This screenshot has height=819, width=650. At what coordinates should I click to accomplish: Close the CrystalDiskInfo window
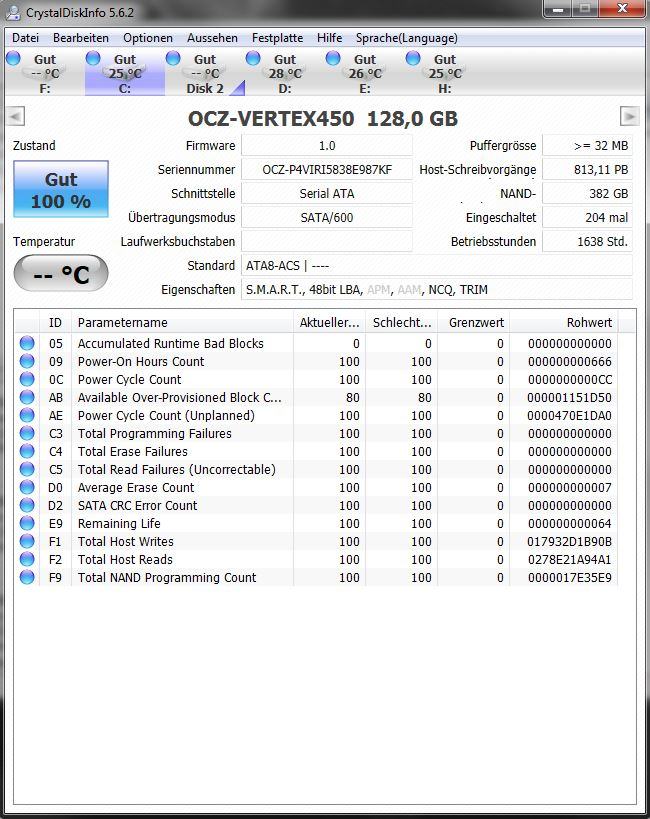(x=622, y=9)
